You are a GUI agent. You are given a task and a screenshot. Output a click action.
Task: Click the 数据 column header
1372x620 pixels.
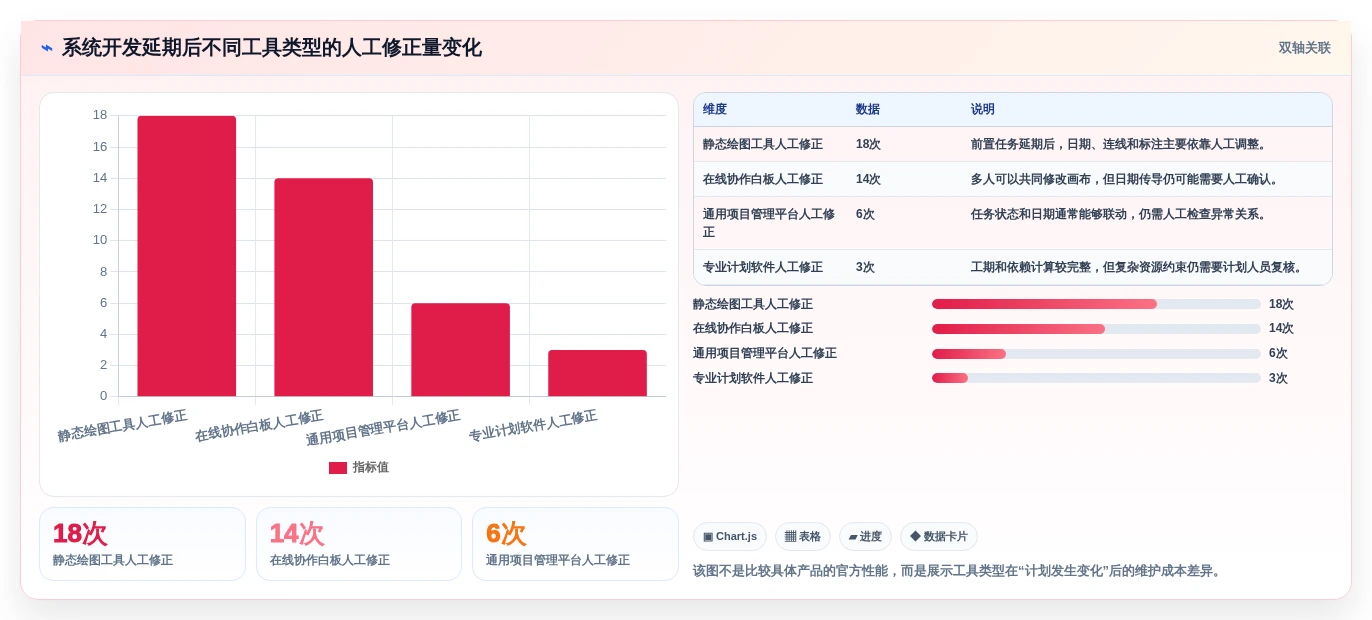click(x=868, y=110)
